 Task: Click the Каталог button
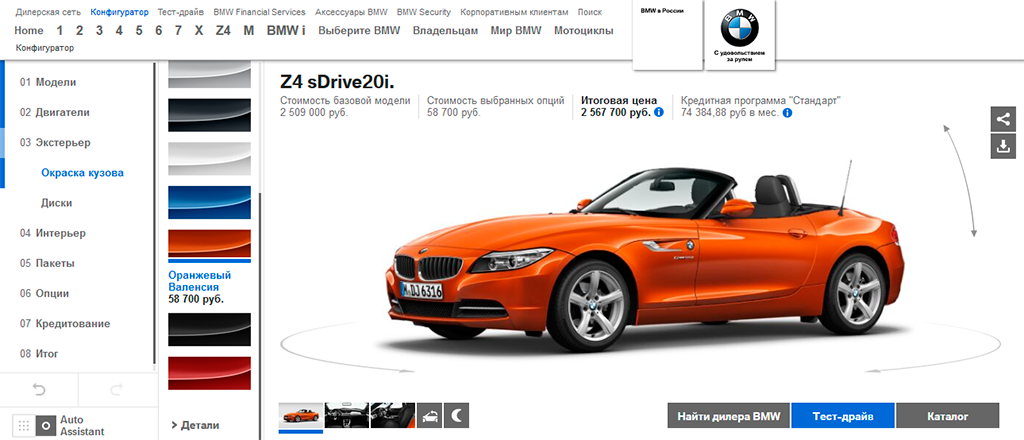(948, 416)
